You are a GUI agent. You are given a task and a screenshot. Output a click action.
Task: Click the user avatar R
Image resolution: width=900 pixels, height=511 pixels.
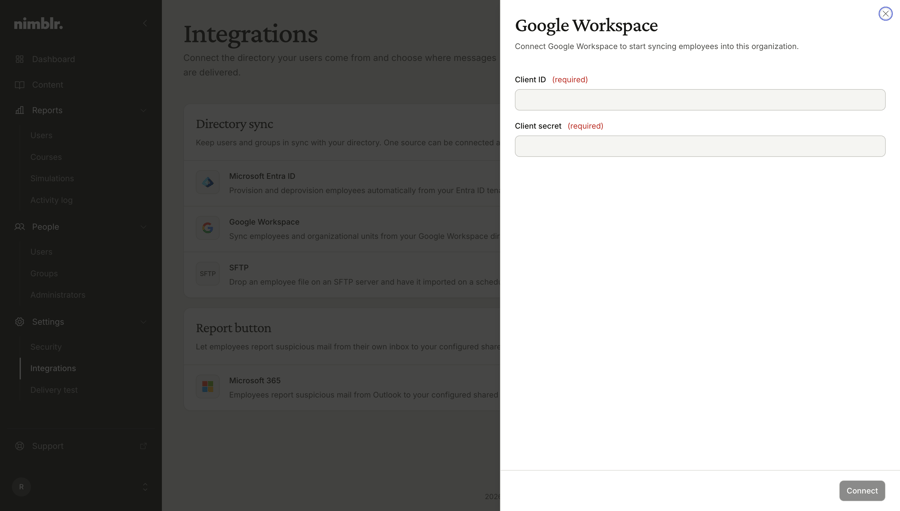[21, 487]
